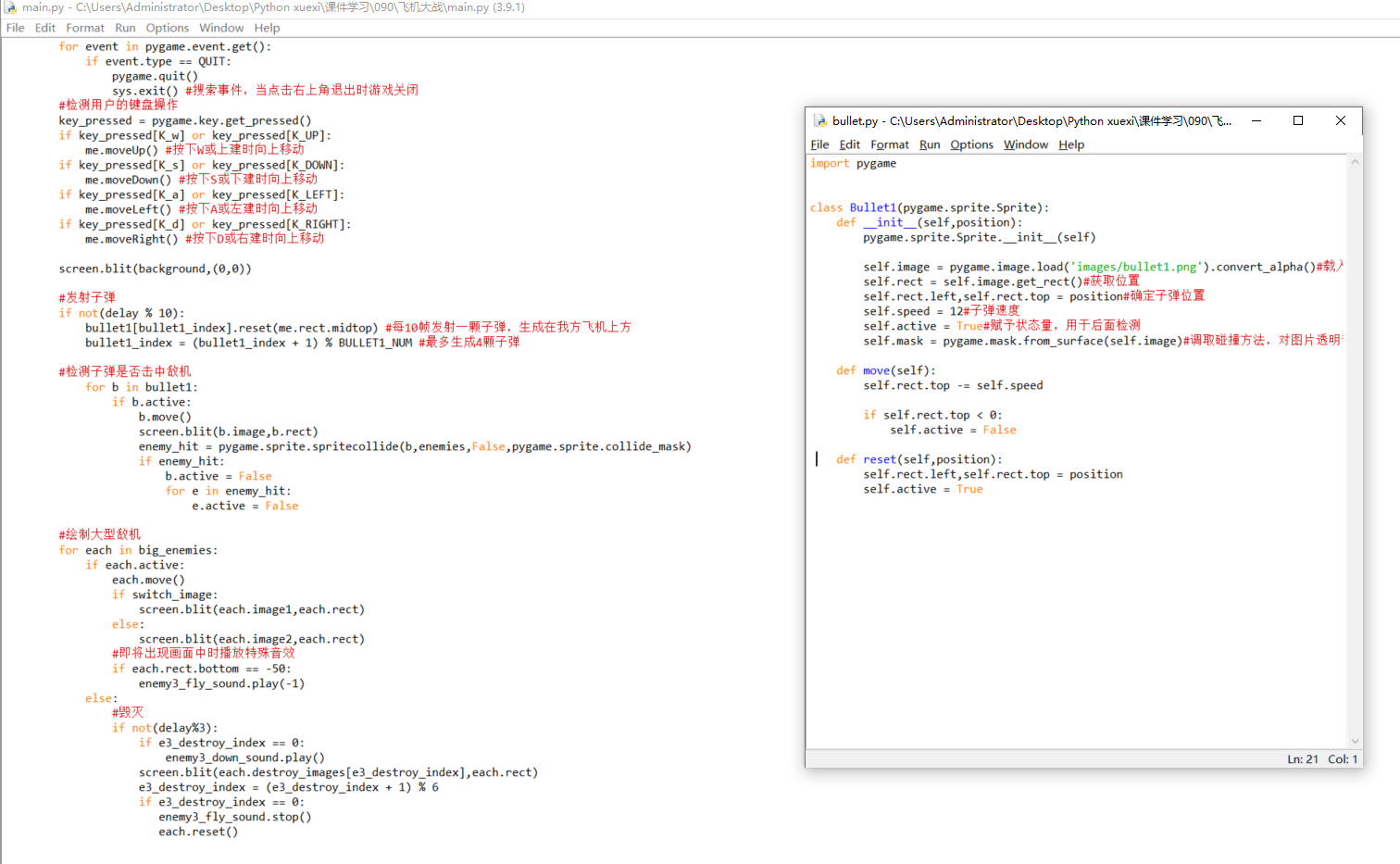This screenshot has width=1400, height=864.
Task: Click 'self.speed = 12' line in bullet.py
Action: pyautogui.click(x=913, y=311)
